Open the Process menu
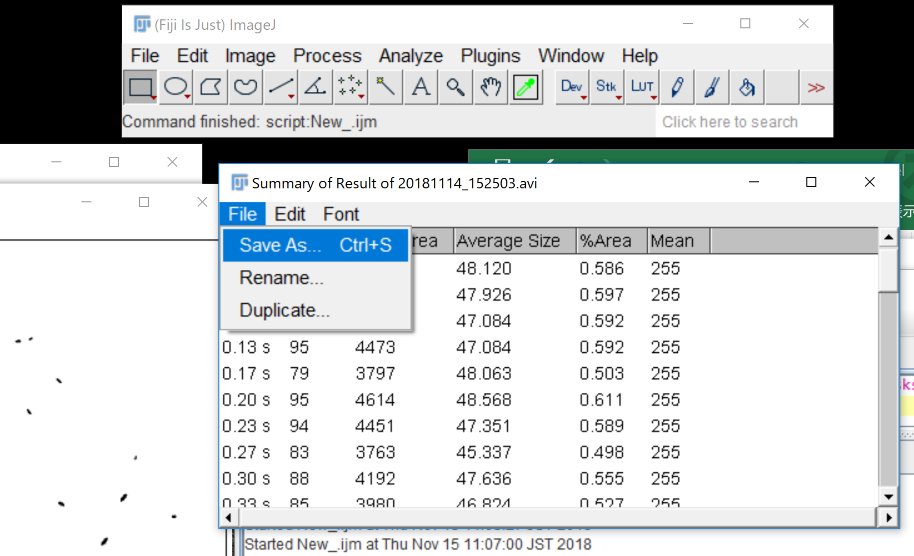Image resolution: width=914 pixels, height=556 pixels. click(327, 56)
